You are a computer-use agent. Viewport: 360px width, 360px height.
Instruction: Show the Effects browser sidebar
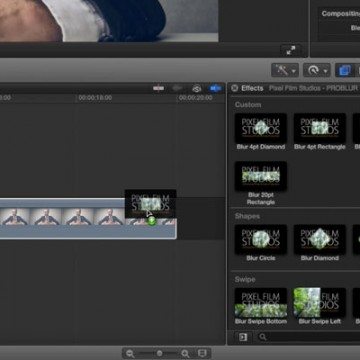click(243, 337)
